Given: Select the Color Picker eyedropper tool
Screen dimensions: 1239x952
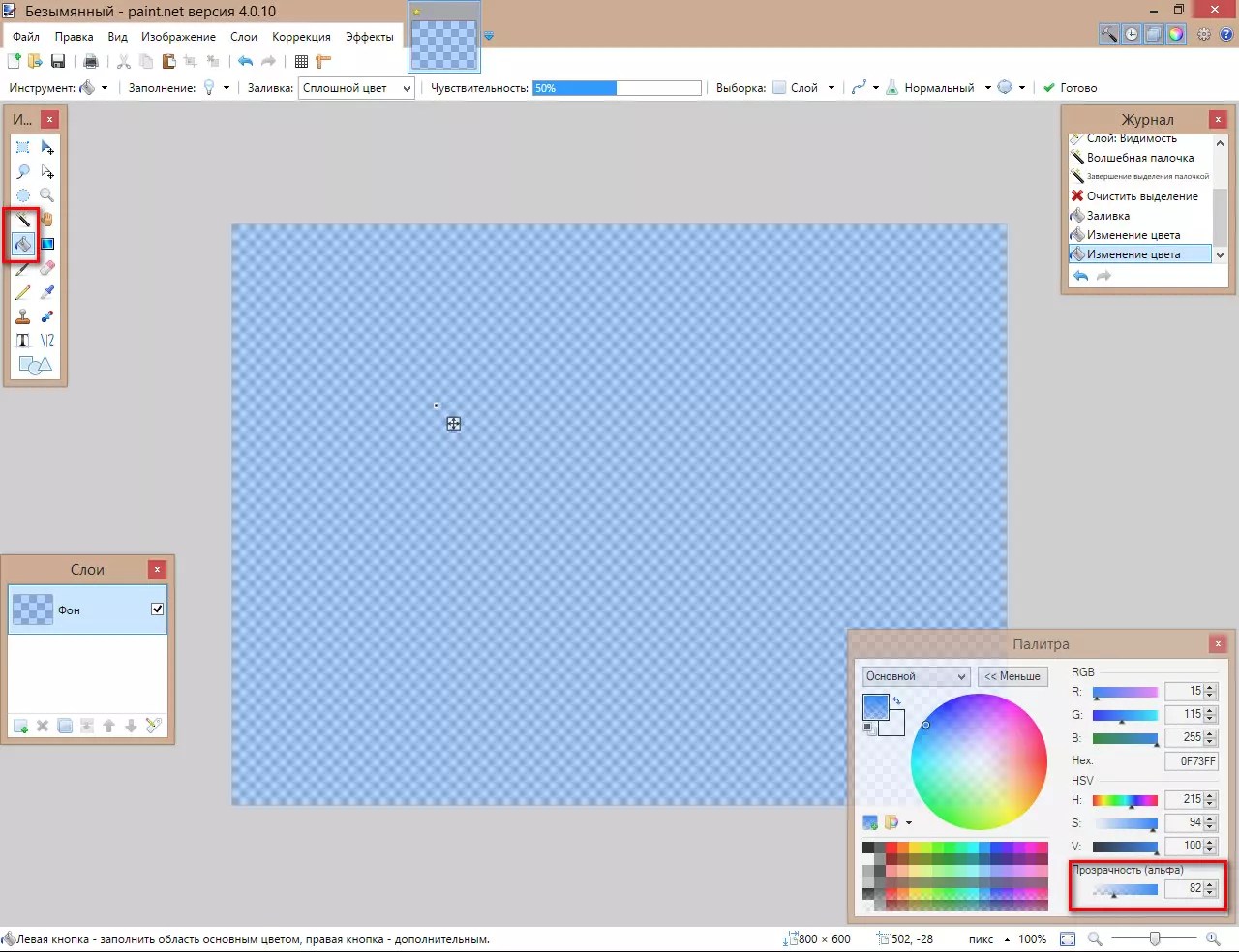Looking at the screenshot, I should click(x=47, y=292).
